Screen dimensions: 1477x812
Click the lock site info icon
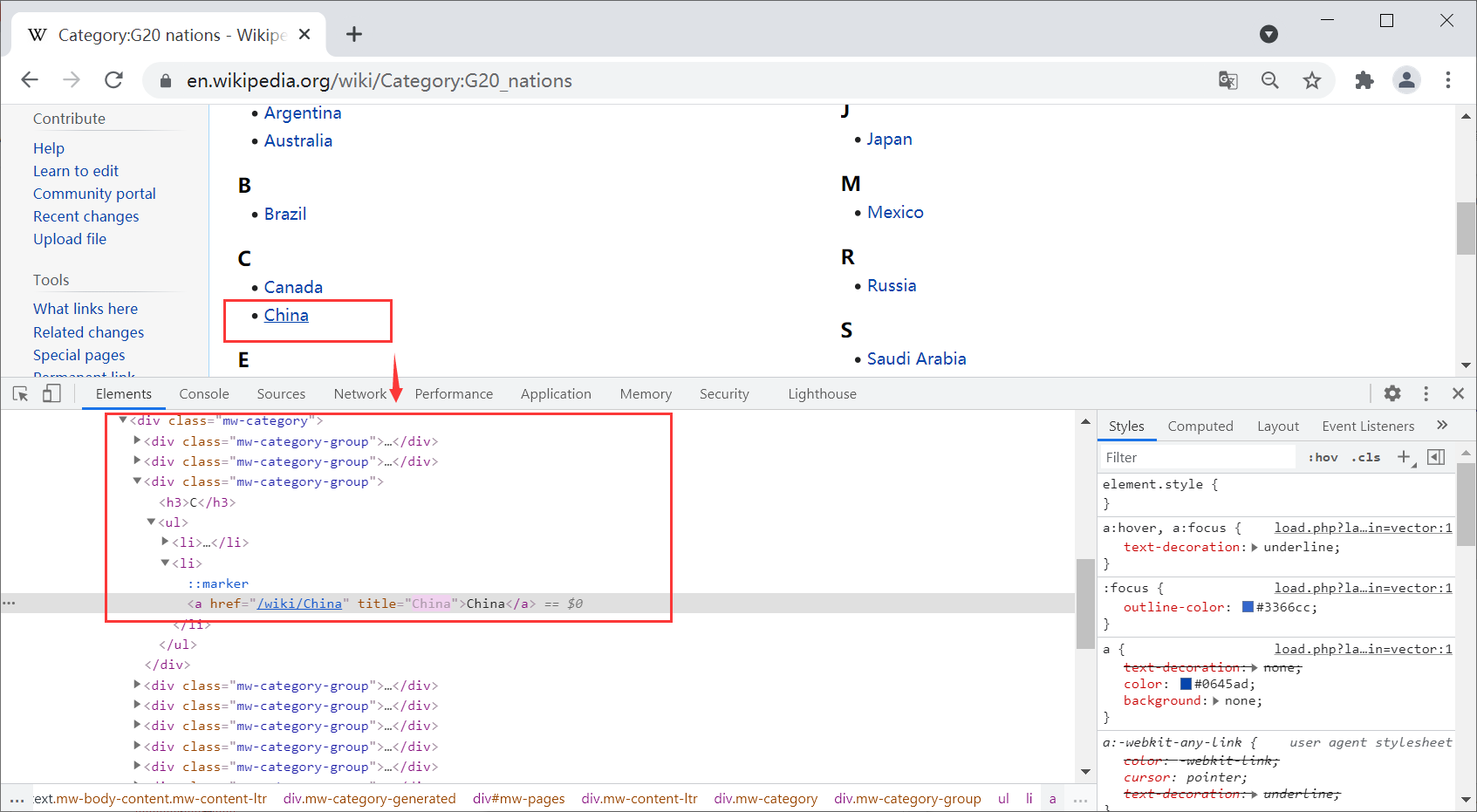[x=166, y=80]
